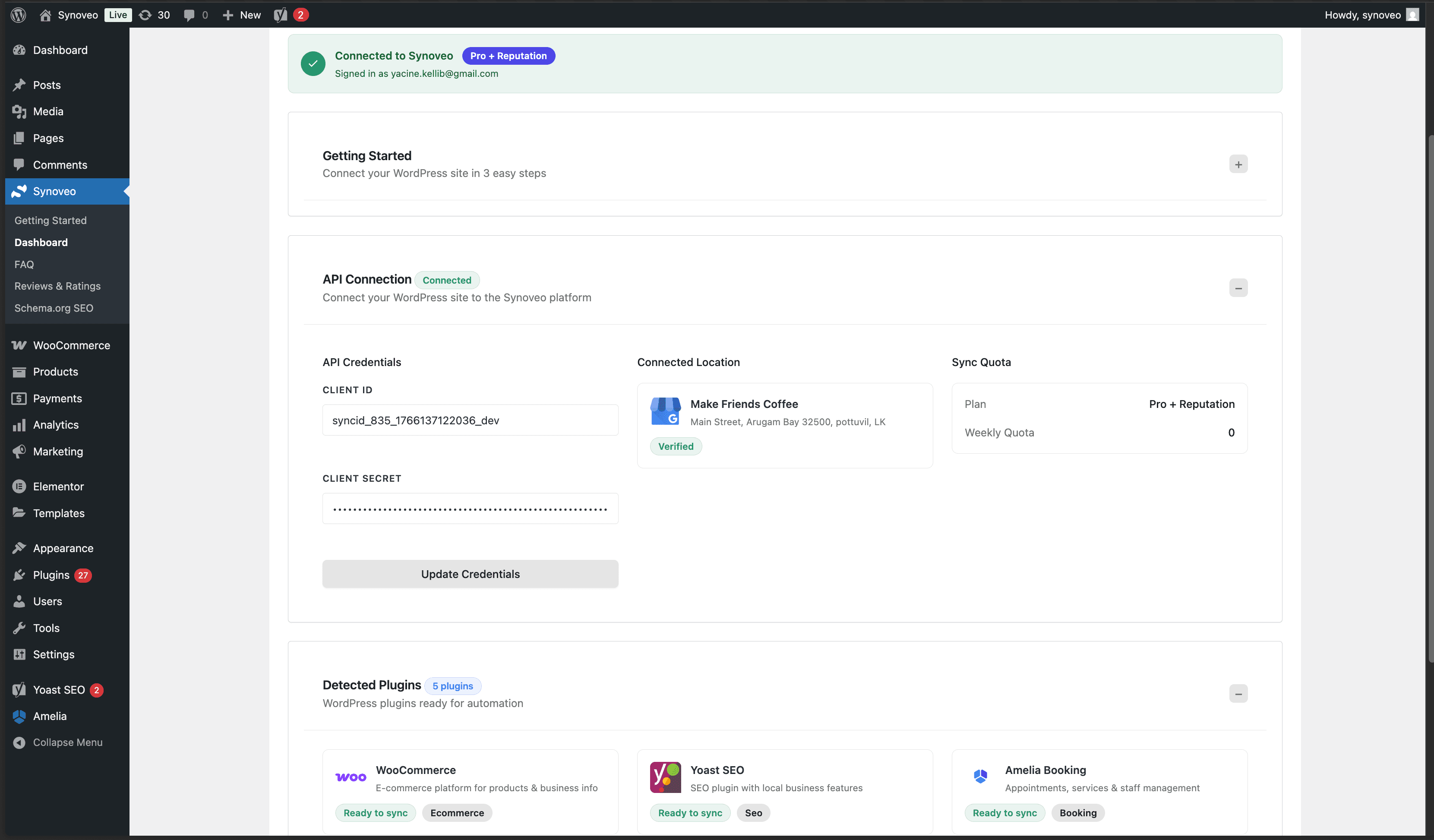Open comments from the admin bar bubble icon
The image size is (1434, 840).
(190, 15)
